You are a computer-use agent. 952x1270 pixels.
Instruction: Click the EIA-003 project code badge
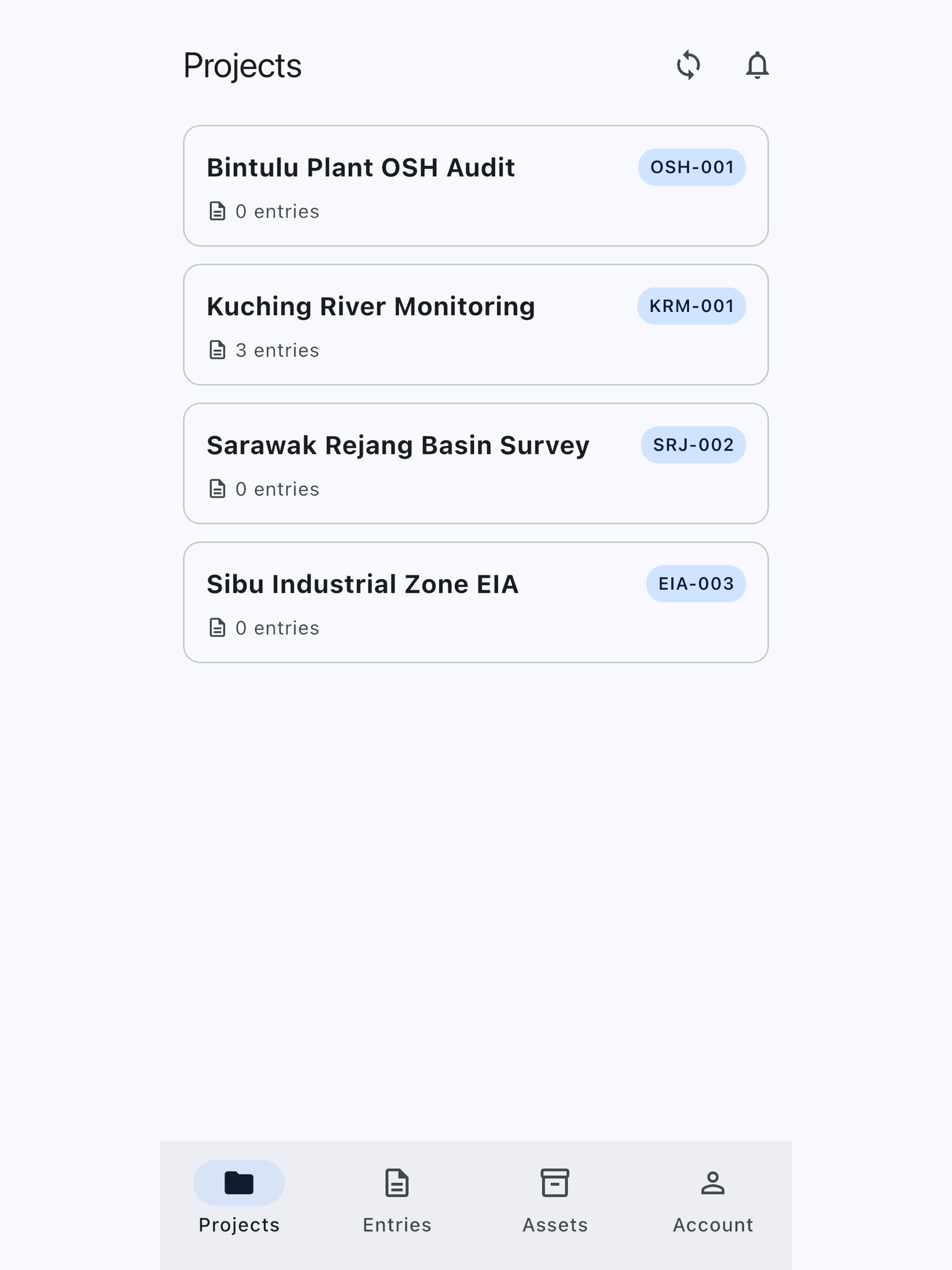click(x=696, y=584)
